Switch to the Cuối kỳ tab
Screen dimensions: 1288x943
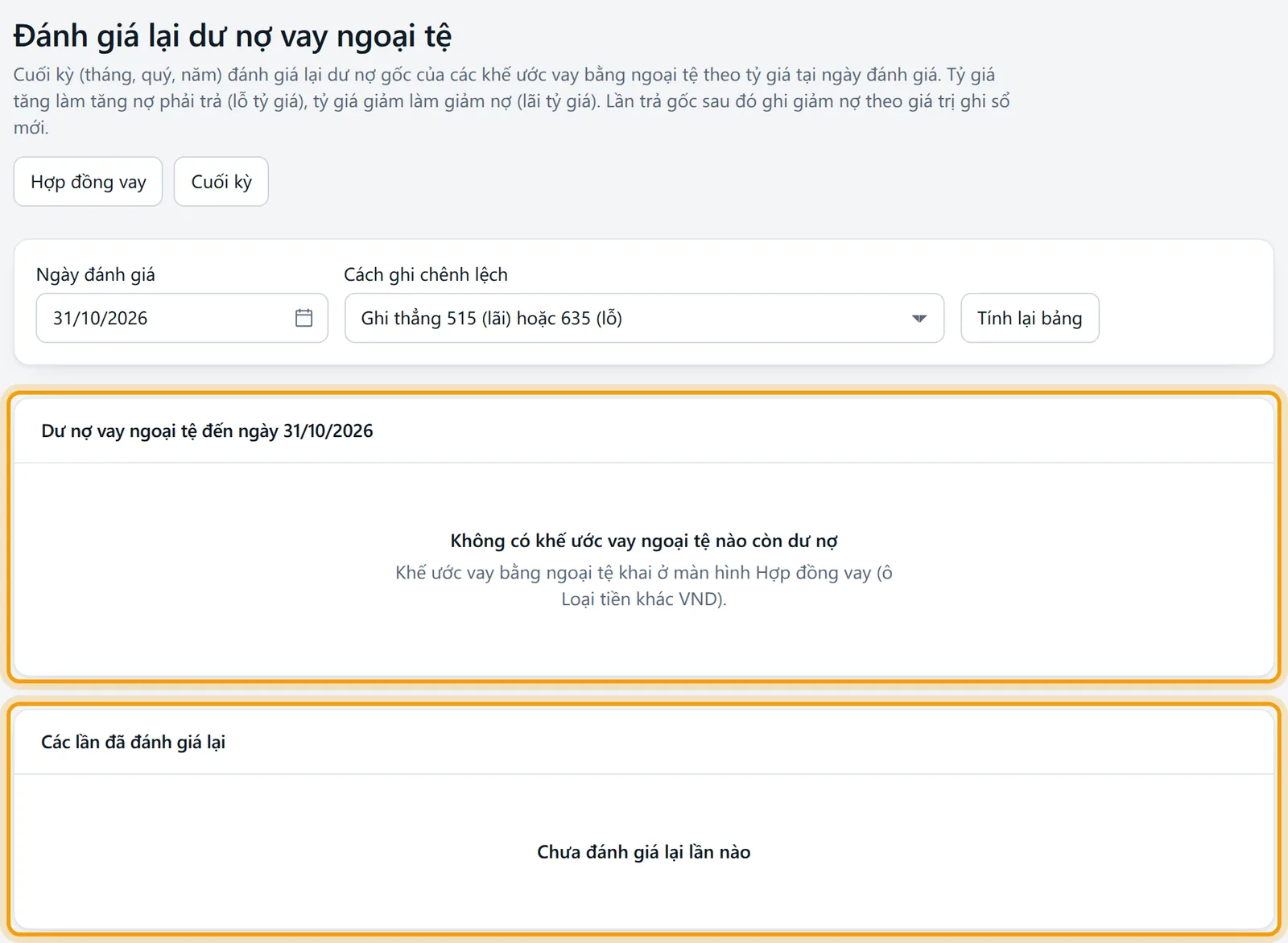[x=221, y=182]
